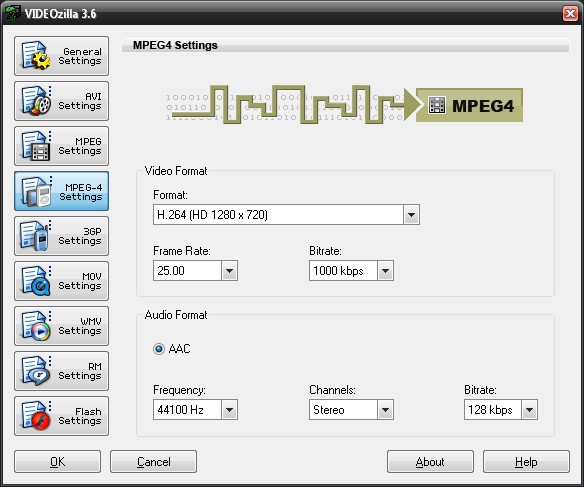This screenshot has height=487, width=584.
Task: Expand the video Format dropdown
Action: (x=411, y=215)
